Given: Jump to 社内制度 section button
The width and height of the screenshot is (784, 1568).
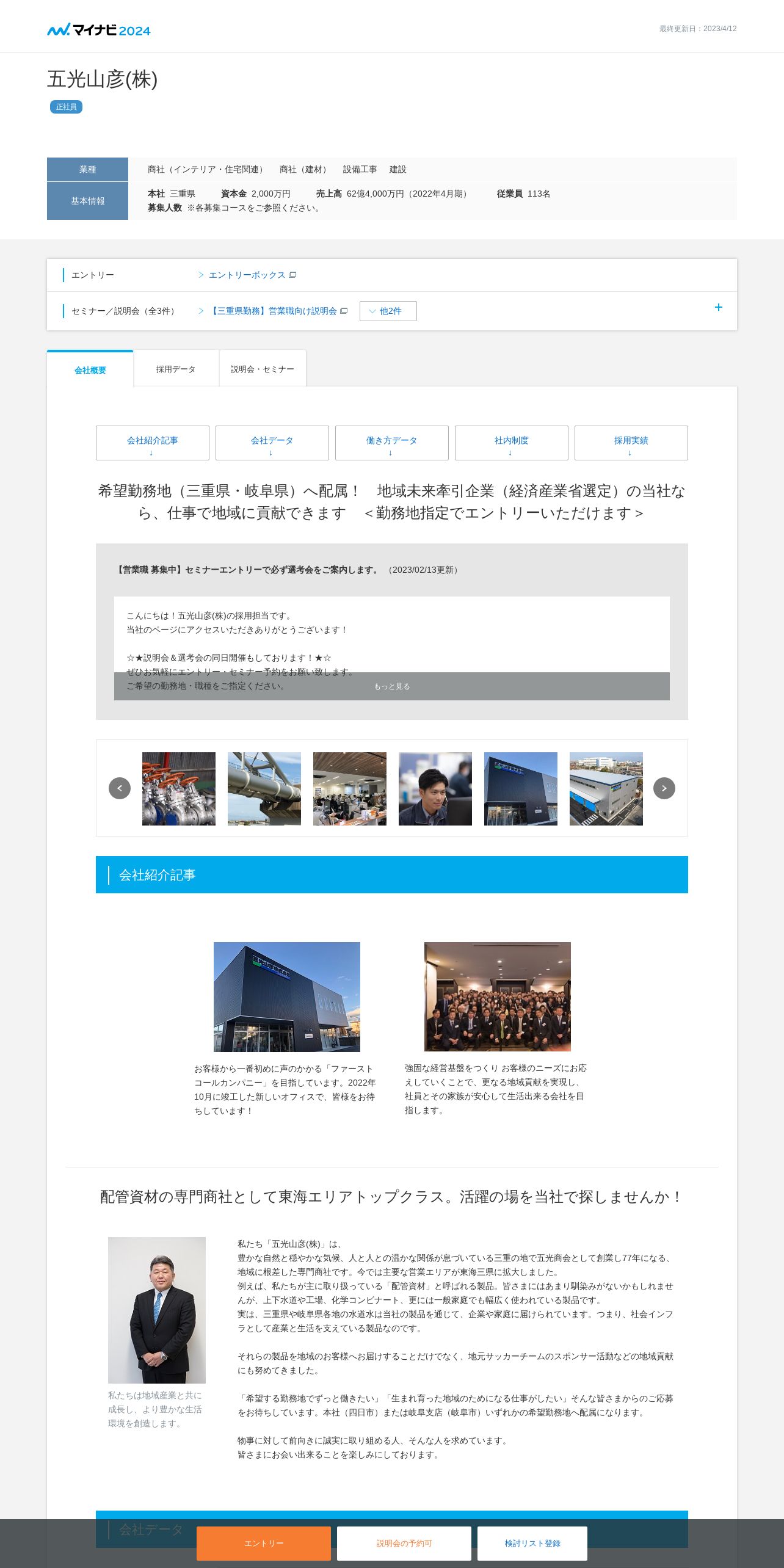Looking at the screenshot, I should point(512,443).
